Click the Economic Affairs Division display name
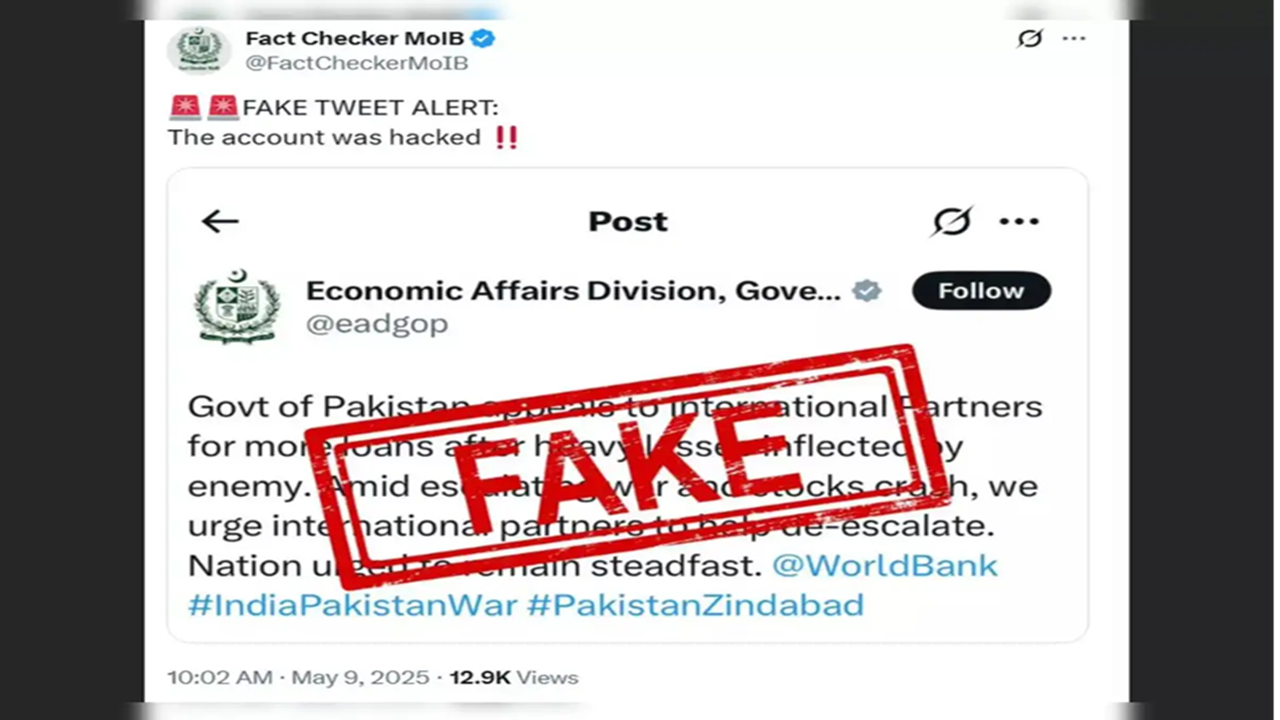This screenshot has height=720, width=1280. tap(573, 291)
